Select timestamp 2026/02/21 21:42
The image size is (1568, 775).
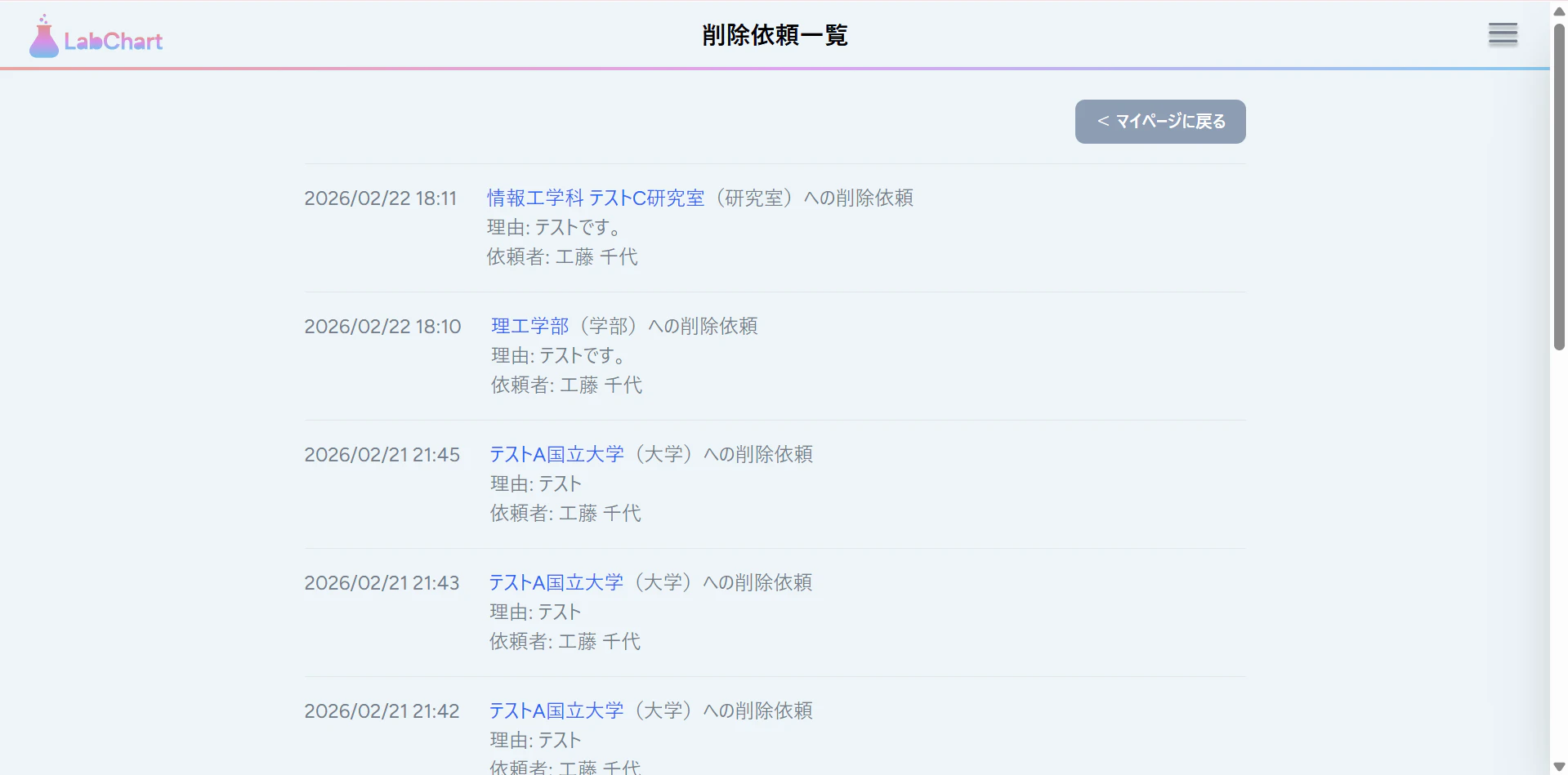pyautogui.click(x=382, y=711)
